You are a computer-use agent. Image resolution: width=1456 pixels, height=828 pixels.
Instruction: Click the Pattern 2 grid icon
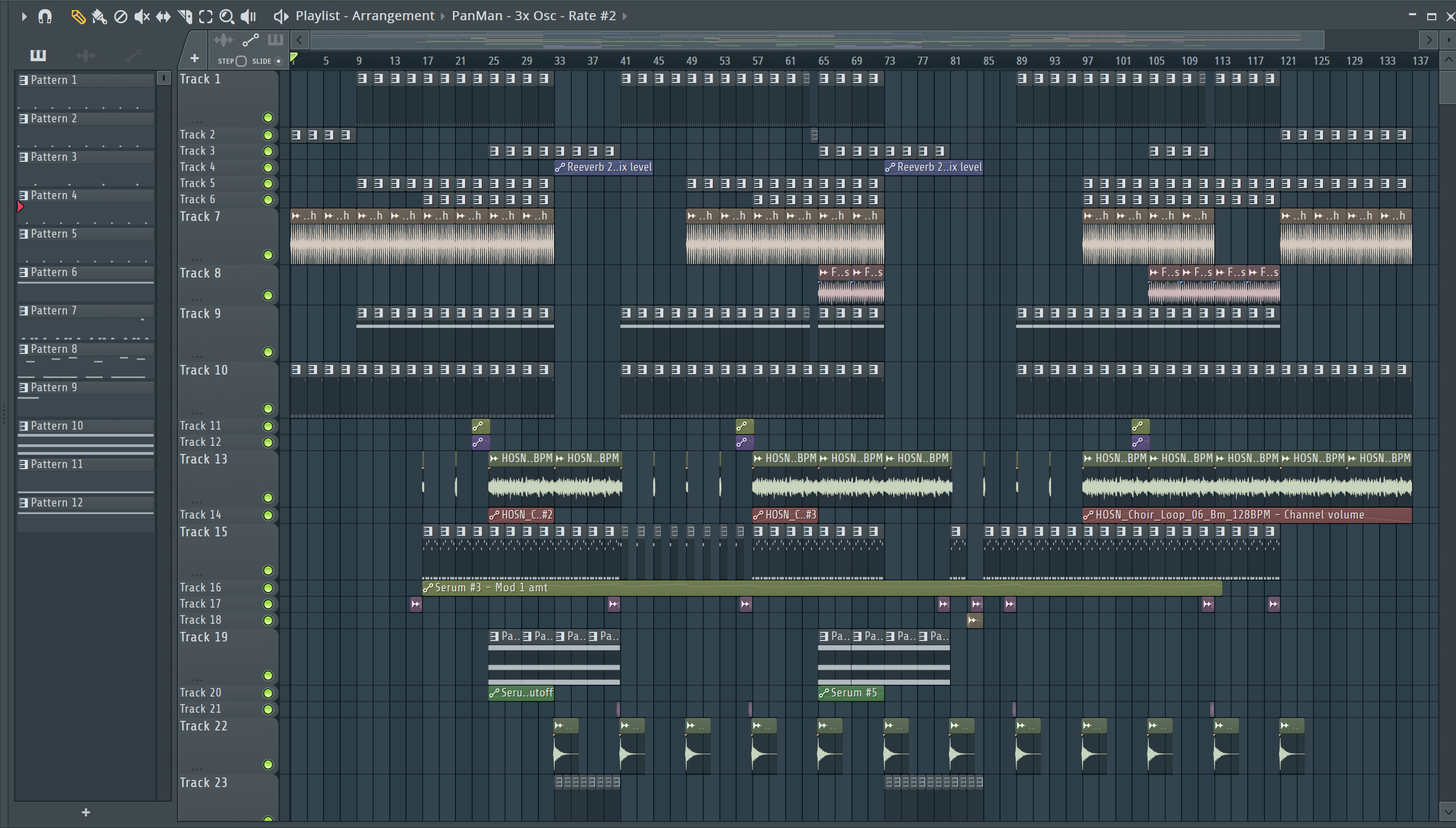23,119
